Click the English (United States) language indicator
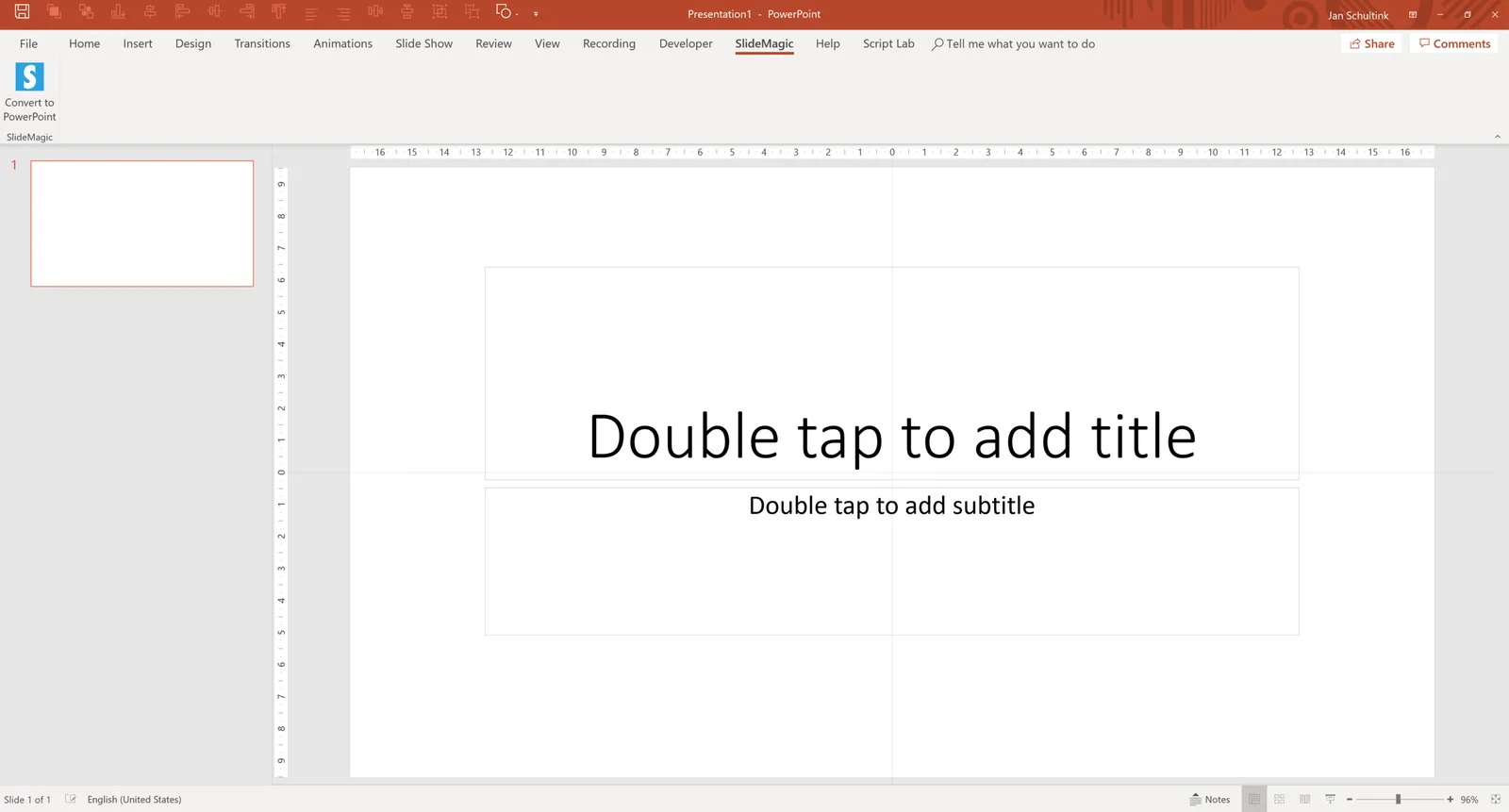Viewport: 1509px width, 812px height. coord(134,799)
